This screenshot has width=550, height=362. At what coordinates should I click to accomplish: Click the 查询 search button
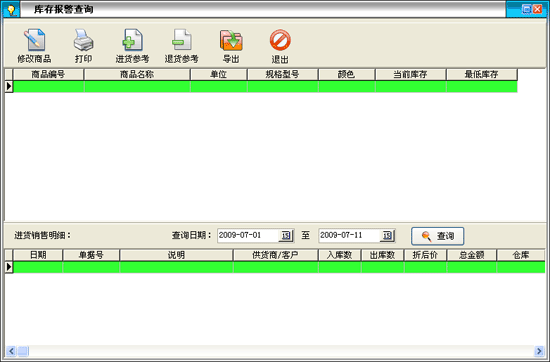click(438, 236)
